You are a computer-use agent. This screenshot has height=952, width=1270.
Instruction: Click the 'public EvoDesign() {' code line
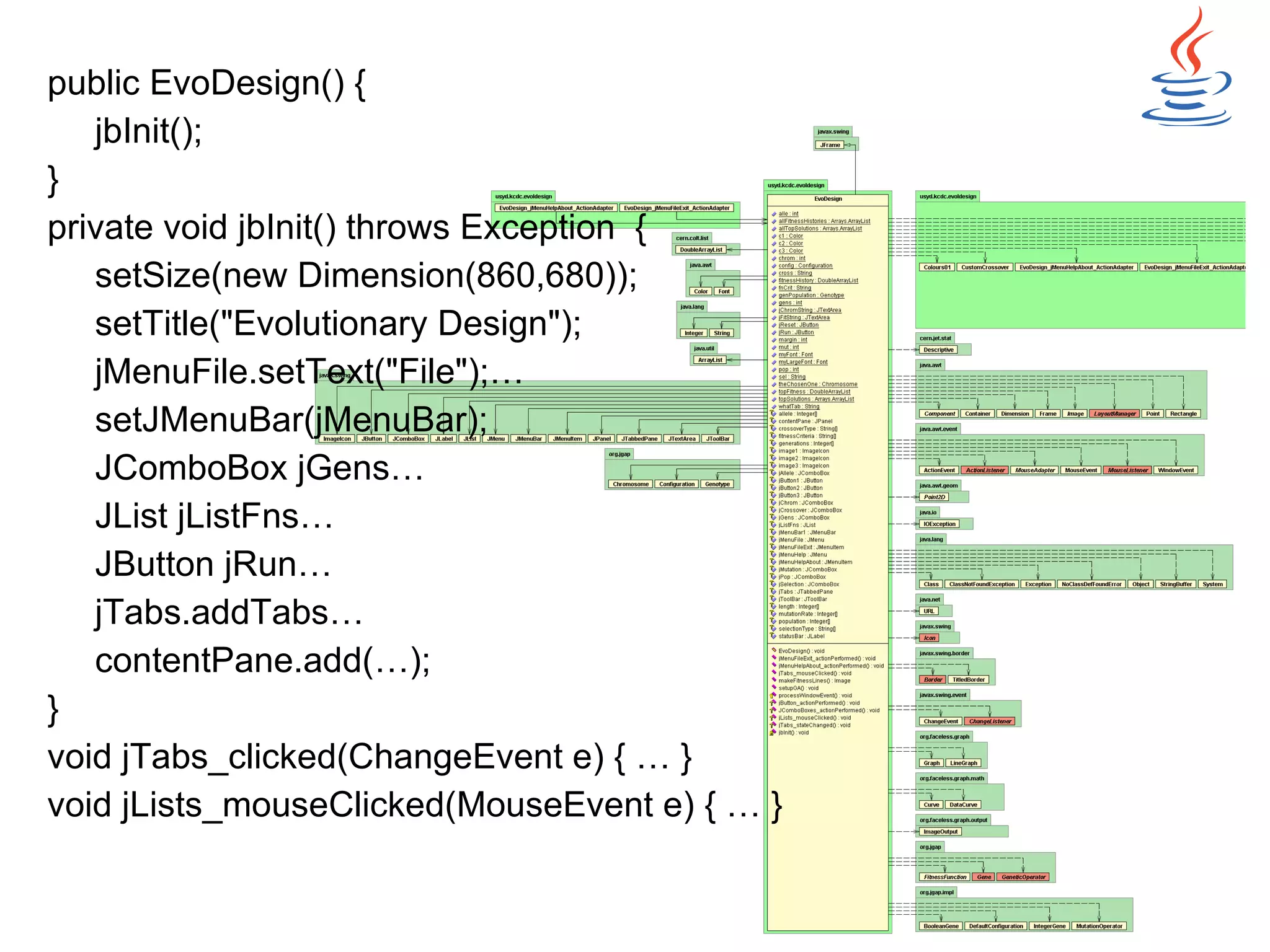[206, 84]
